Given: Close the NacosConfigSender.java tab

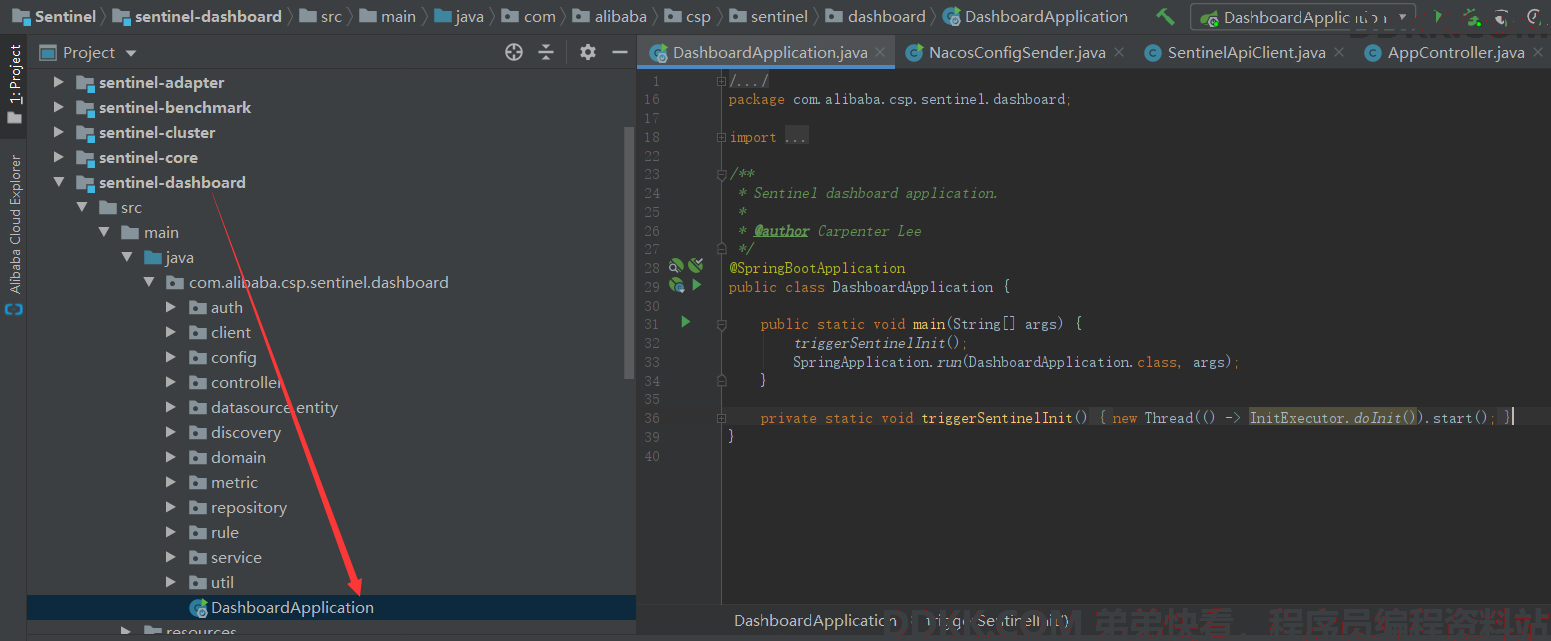Looking at the screenshot, I should point(1119,52).
